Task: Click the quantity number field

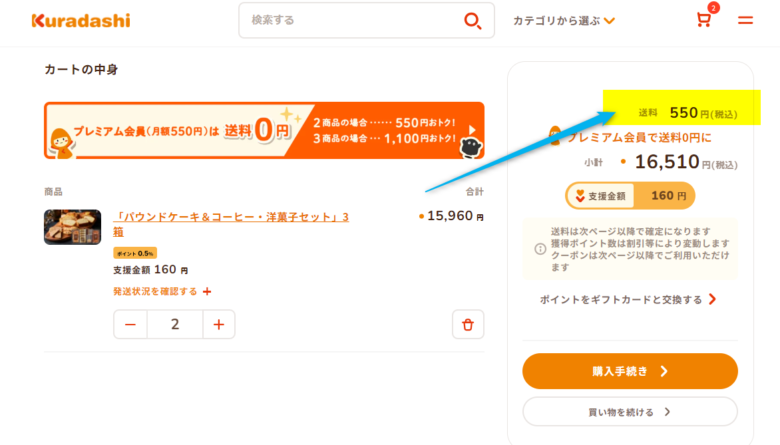Action: click(x=175, y=324)
